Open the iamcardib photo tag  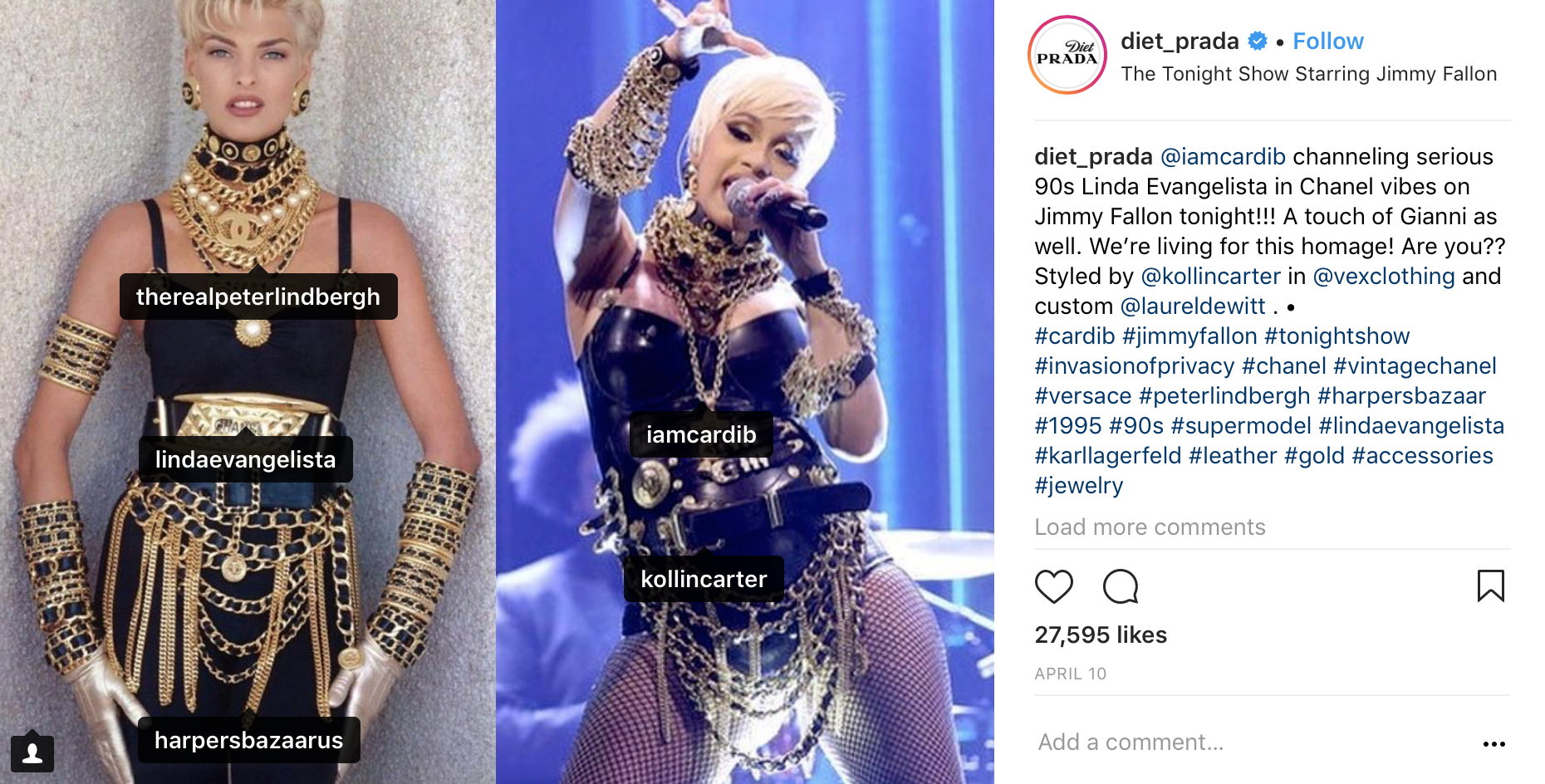pyautogui.click(x=701, y=434)
